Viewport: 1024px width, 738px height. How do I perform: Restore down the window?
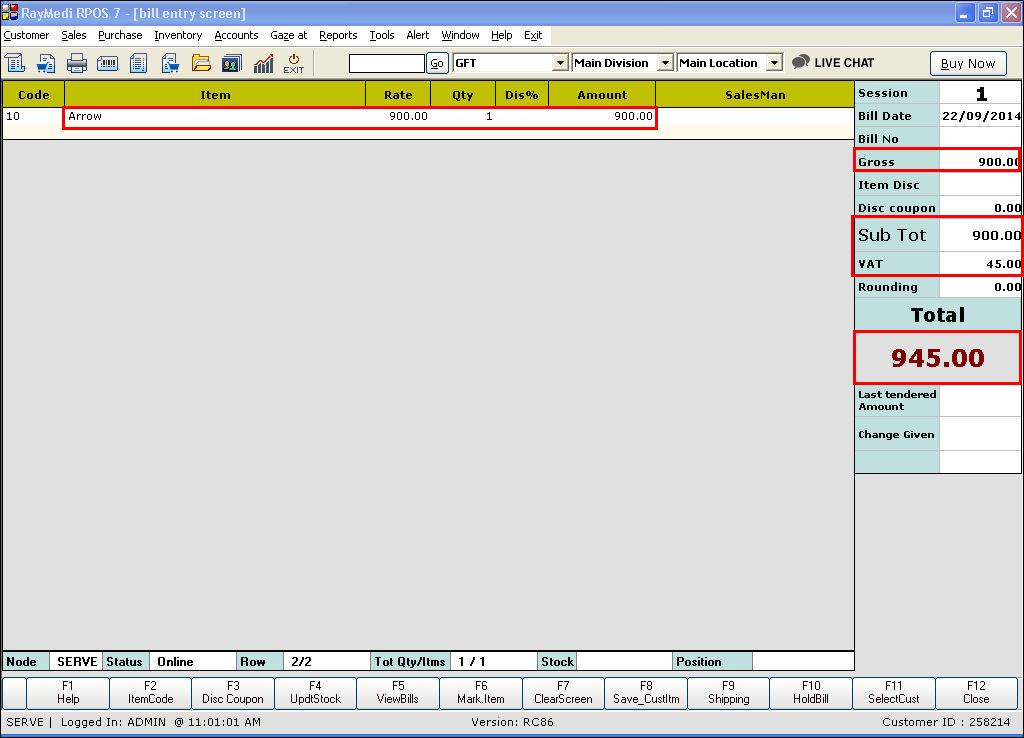(988, 12)
